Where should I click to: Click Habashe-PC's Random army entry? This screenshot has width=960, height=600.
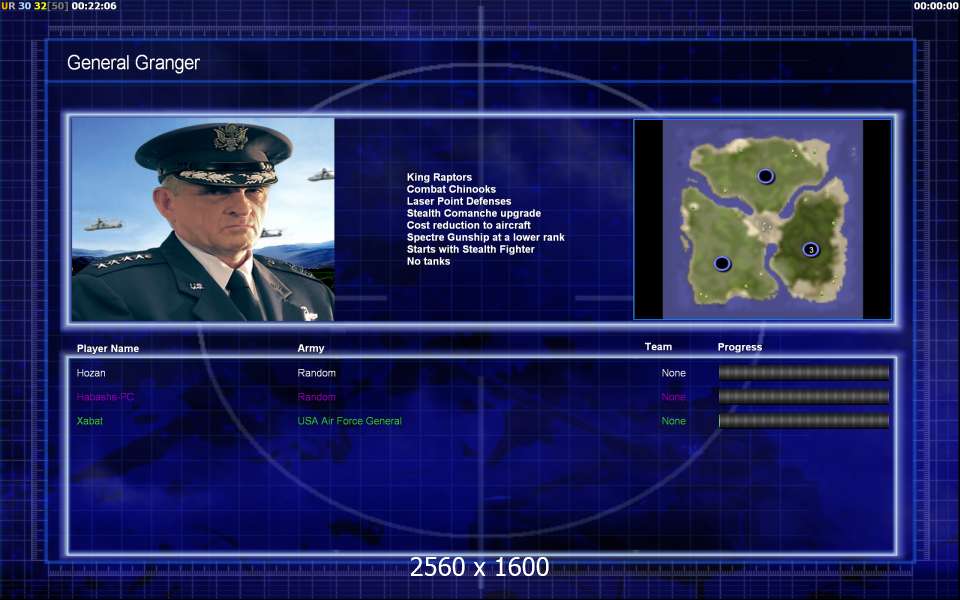pyautogui.click(x=317, y=397)
